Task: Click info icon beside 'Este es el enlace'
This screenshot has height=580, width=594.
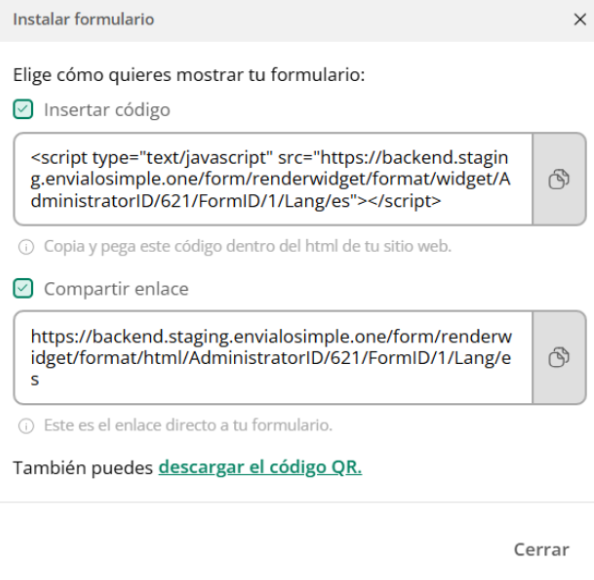Action: pos(26,426)
